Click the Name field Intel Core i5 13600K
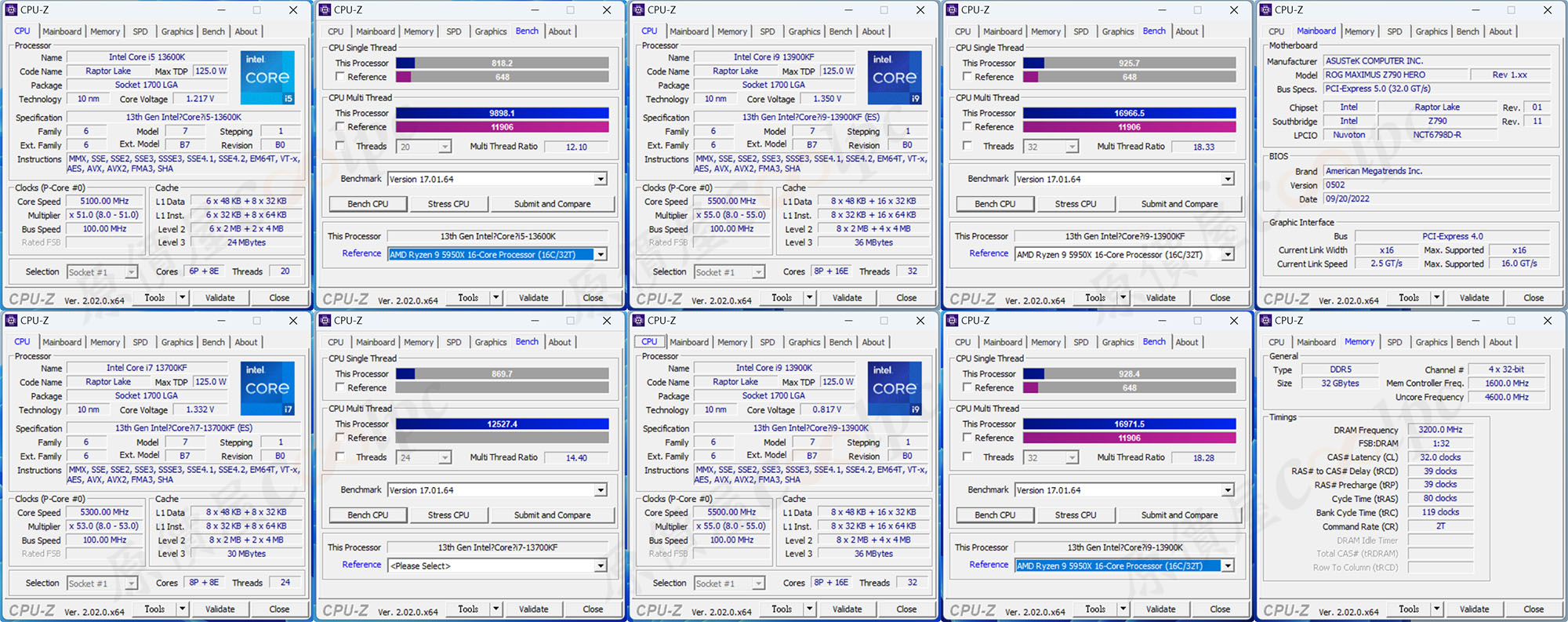 pos(147,57)
